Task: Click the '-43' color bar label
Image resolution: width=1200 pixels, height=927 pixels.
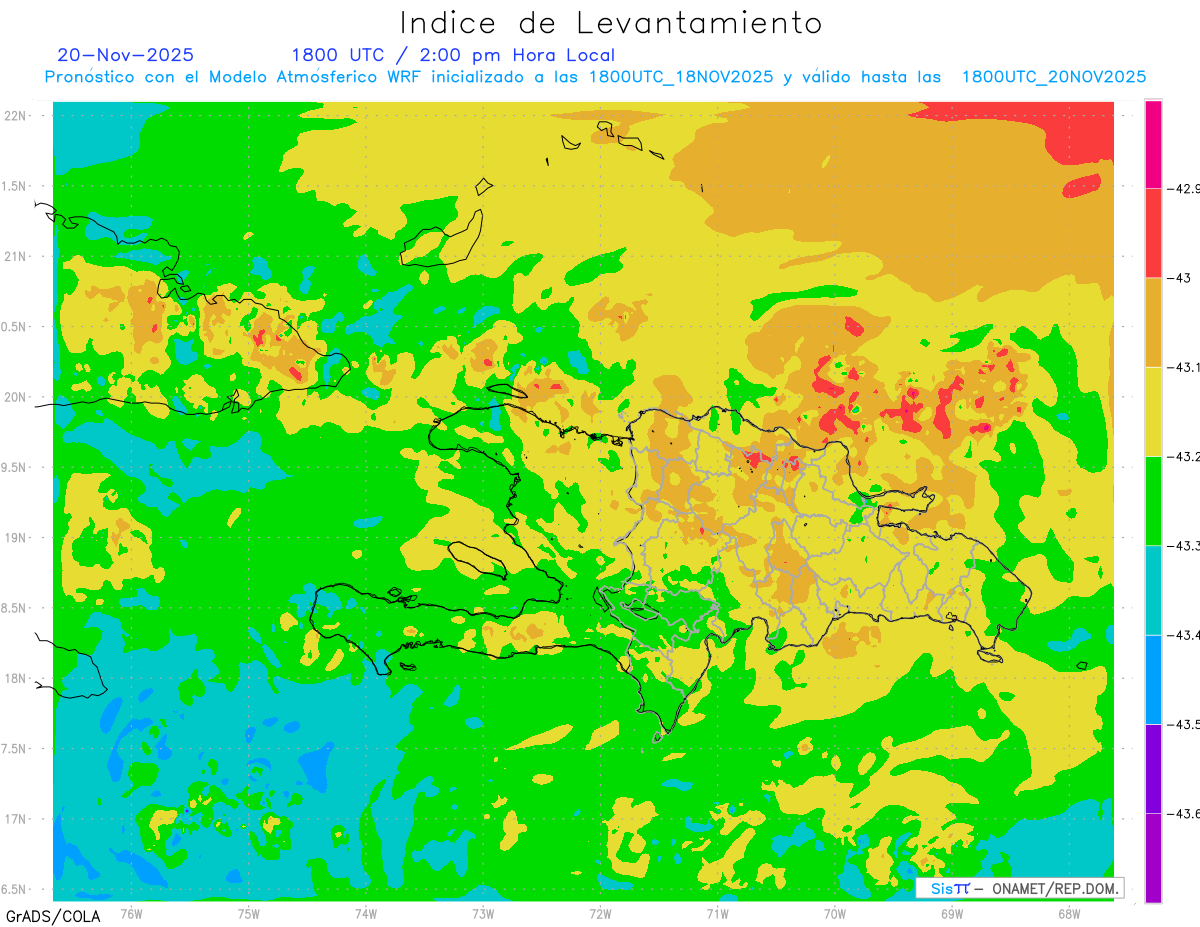Action: point(1178,278)
